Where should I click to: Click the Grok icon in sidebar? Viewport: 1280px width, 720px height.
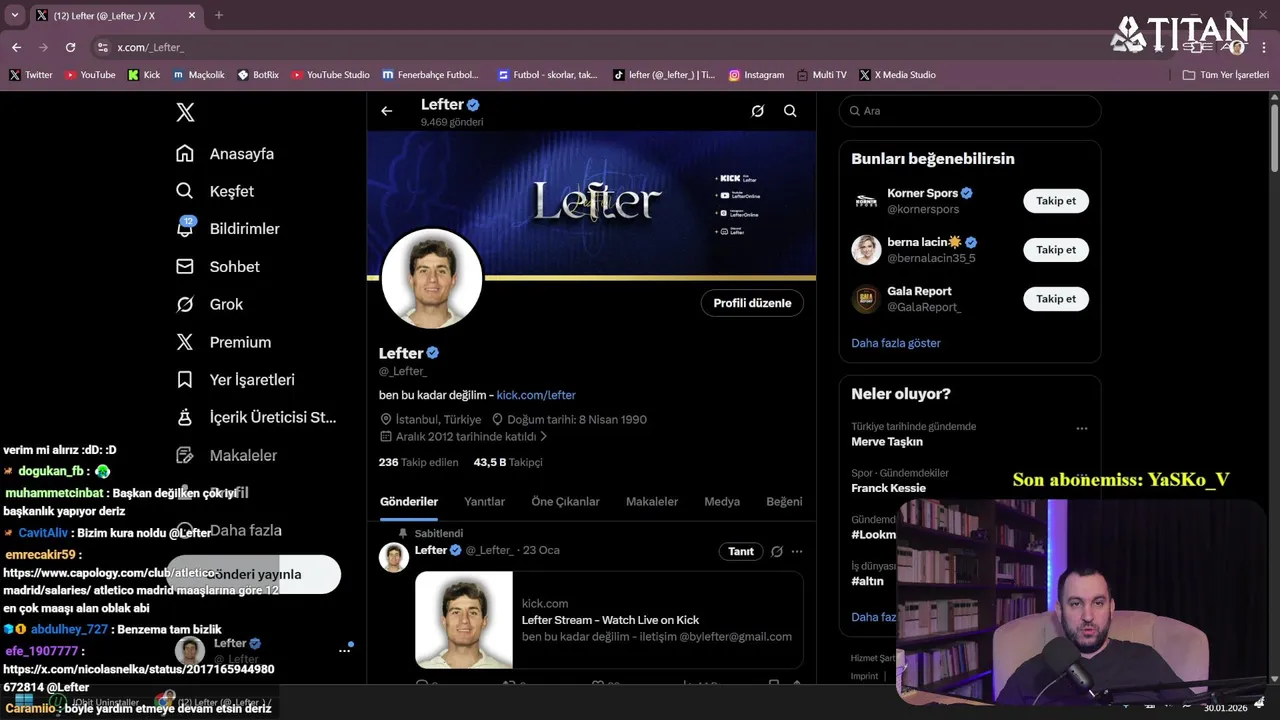(185, 304)
